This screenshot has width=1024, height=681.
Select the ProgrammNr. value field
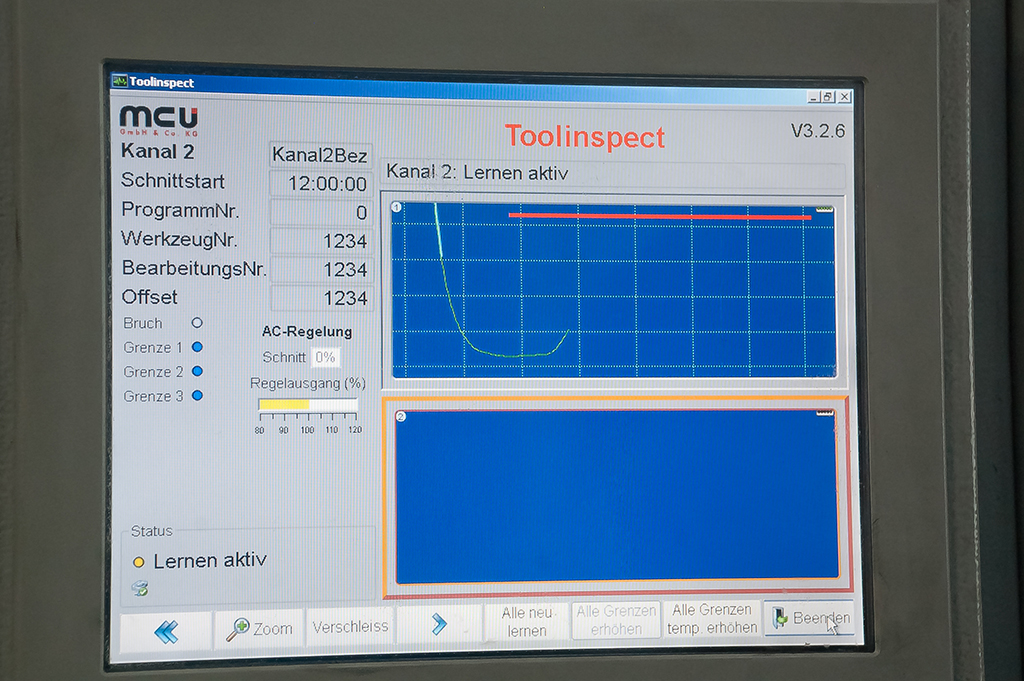point(321,212)
